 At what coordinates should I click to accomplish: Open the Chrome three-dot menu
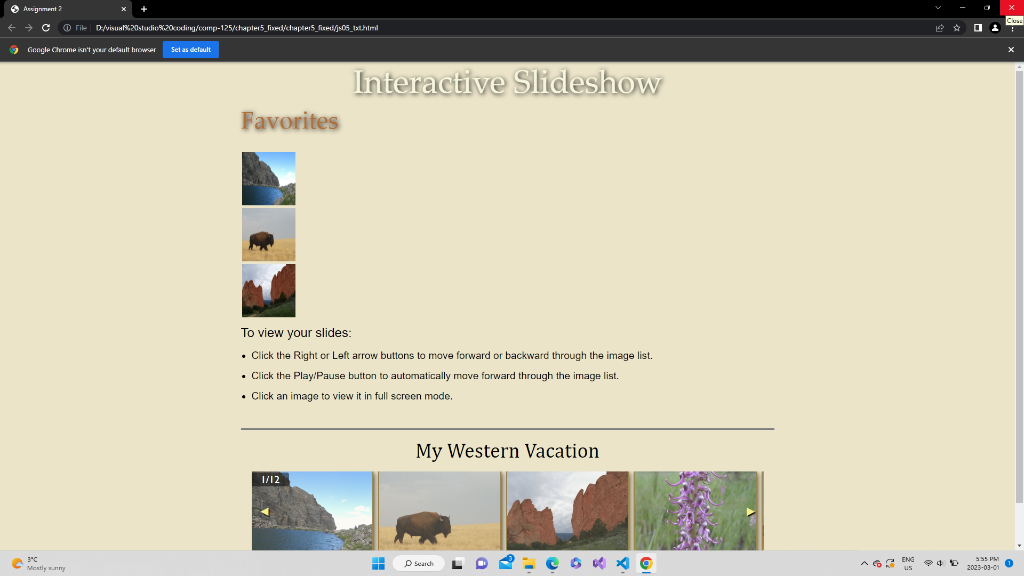pyautogui.click(x=1012, y=29)
